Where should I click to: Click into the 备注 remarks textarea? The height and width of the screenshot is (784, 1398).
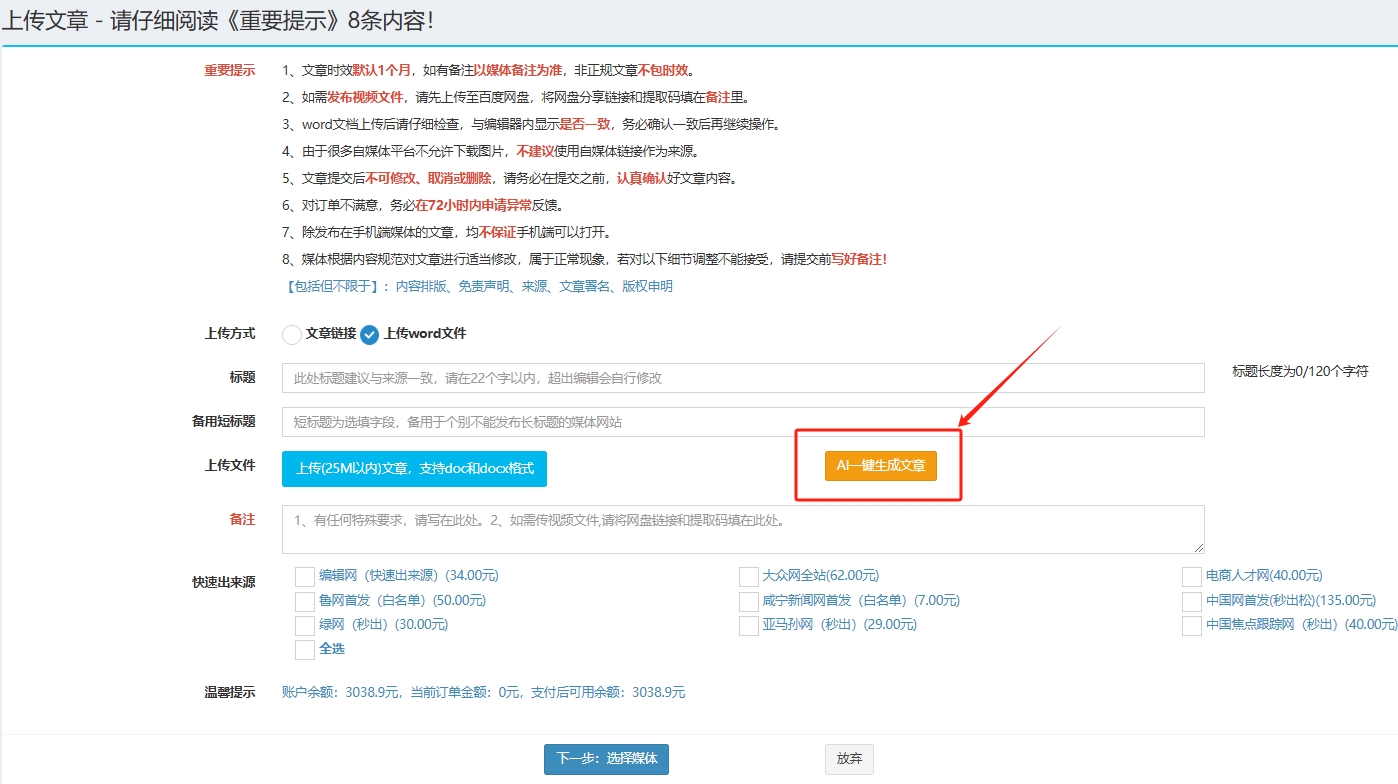tap(742, 529)
